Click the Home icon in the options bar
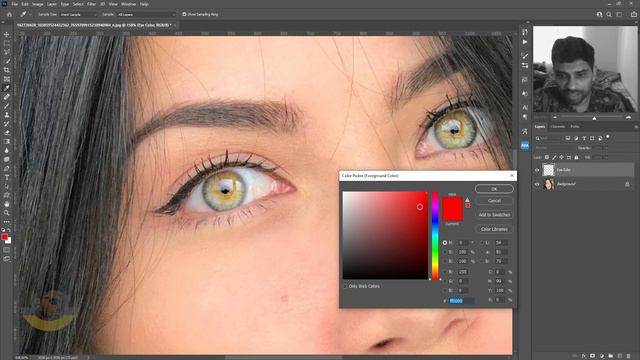This screenshot has width=640, height=360. click(9, 14)
